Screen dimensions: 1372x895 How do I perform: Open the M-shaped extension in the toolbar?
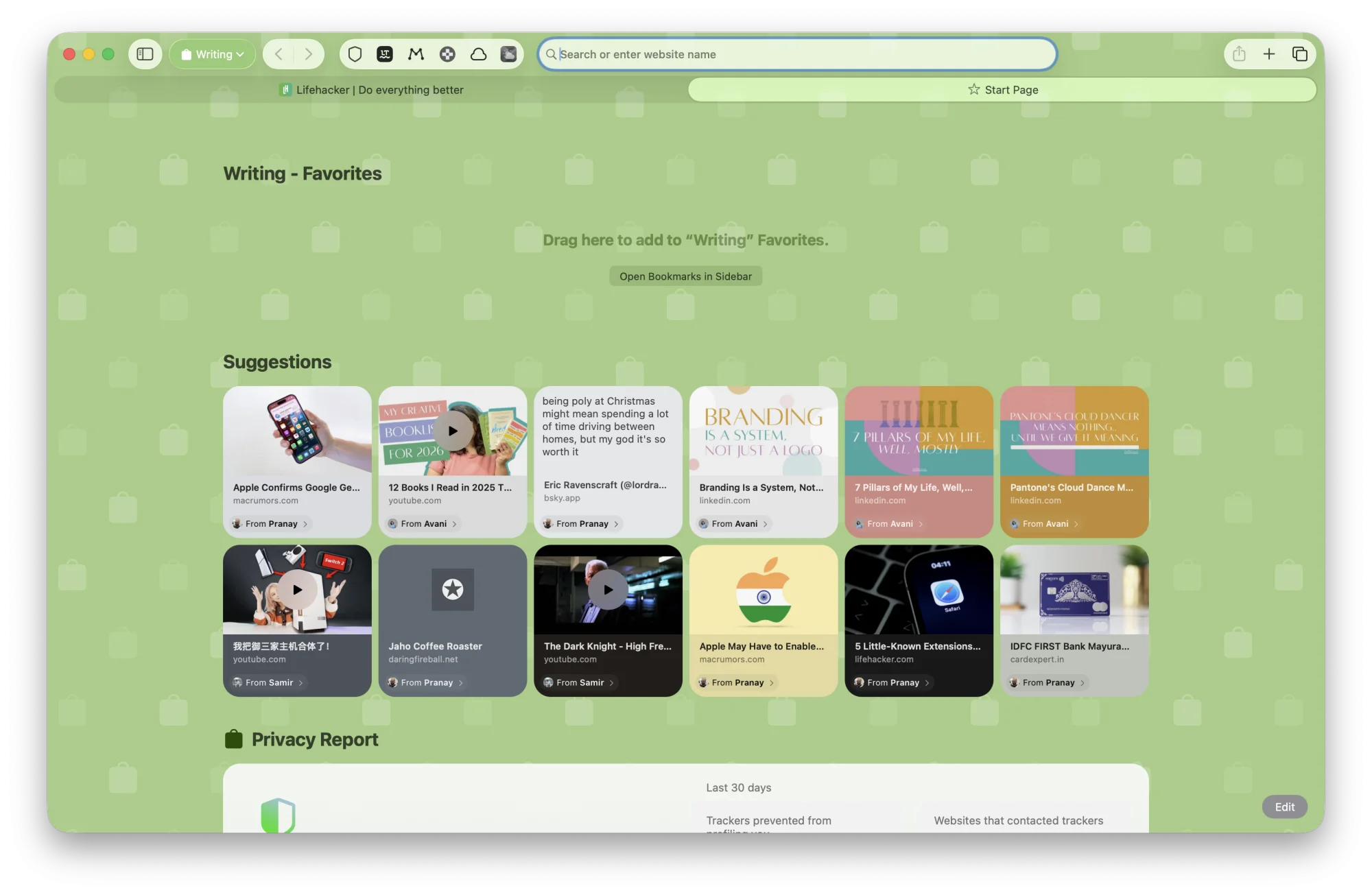[x=415, y=53]
